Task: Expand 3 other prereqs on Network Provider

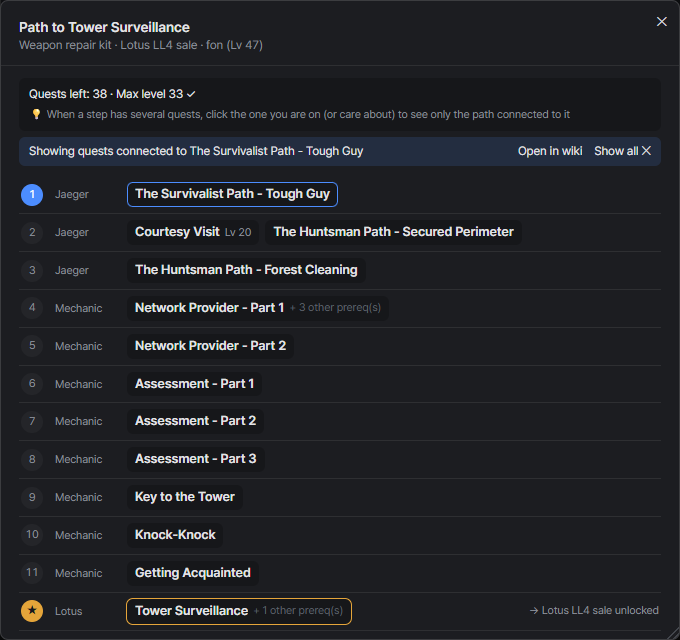Action: [x=336, y=308]
